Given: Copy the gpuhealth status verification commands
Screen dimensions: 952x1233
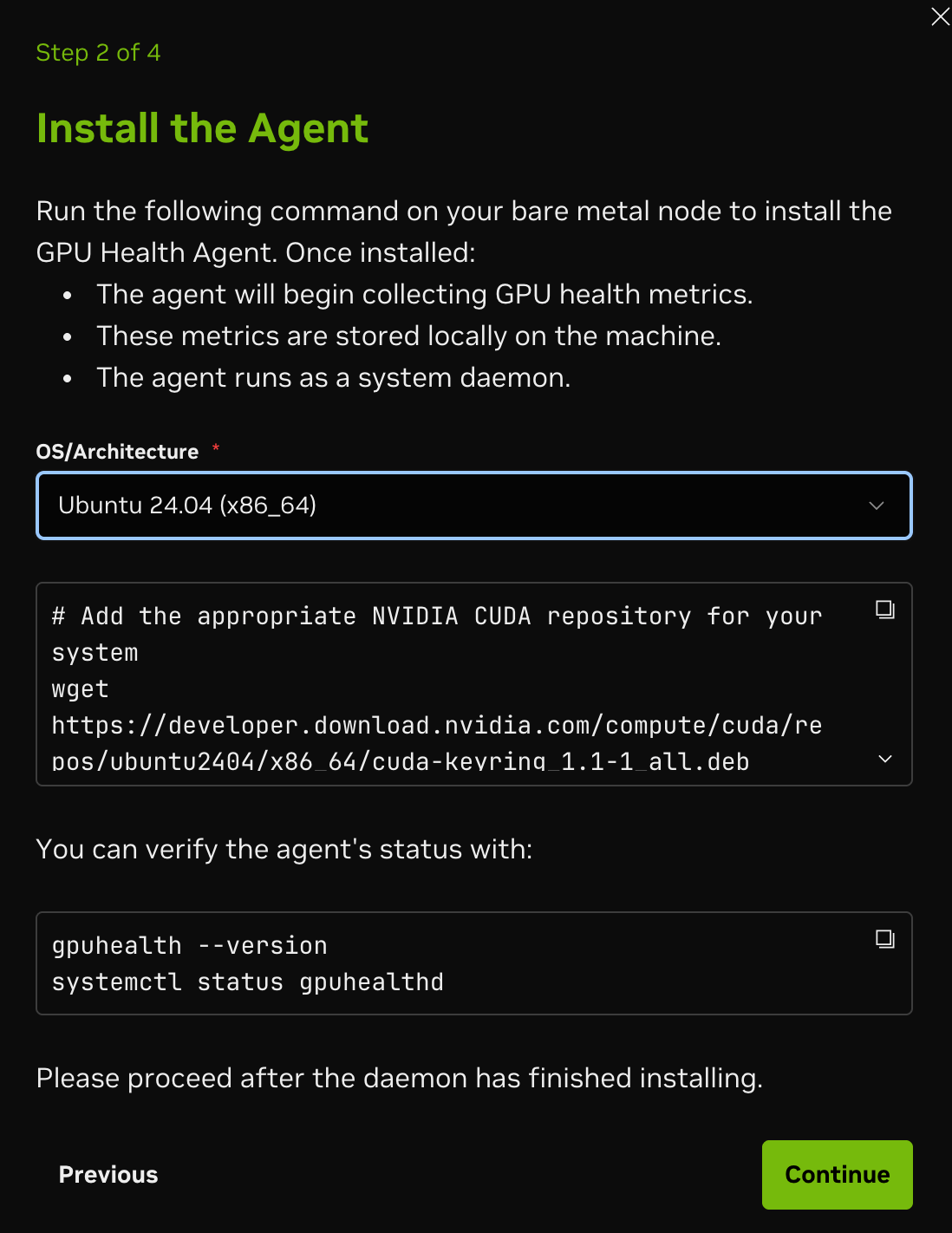Looking at the screenshot, I should click(884, 939).
